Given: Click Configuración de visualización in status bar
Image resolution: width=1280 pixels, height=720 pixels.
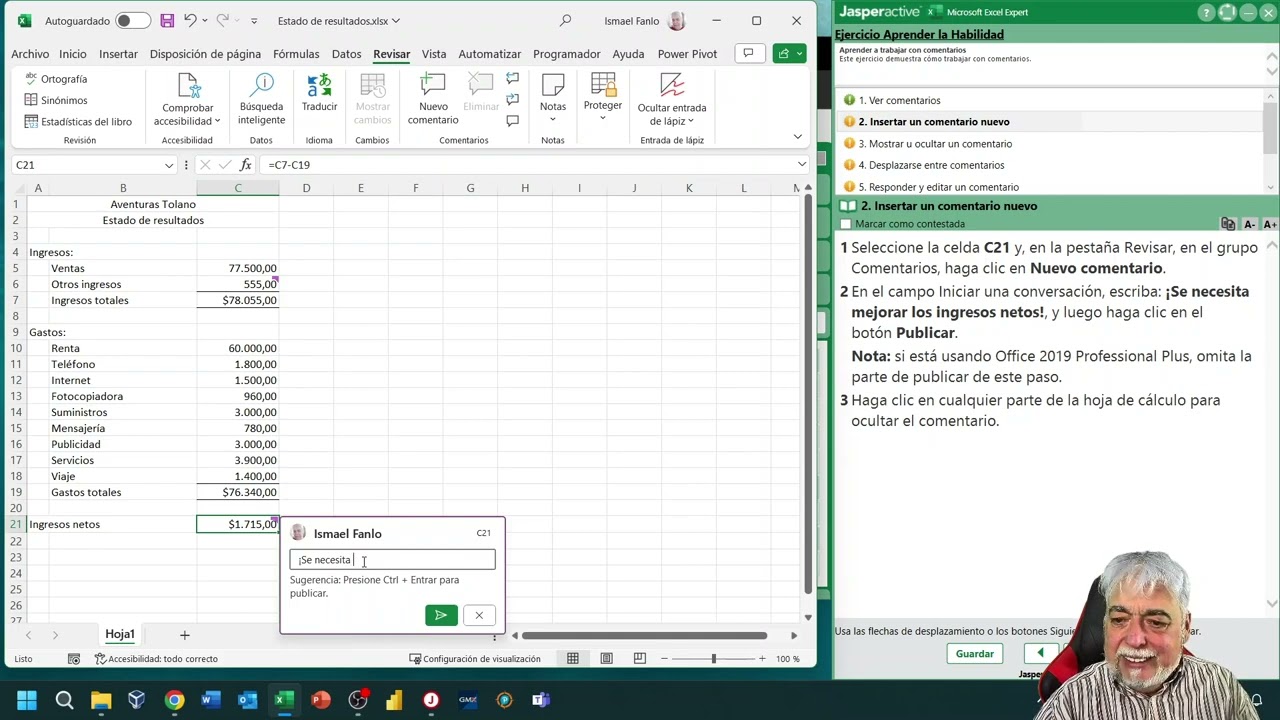Looking at the screenshot, I should 475,659.
